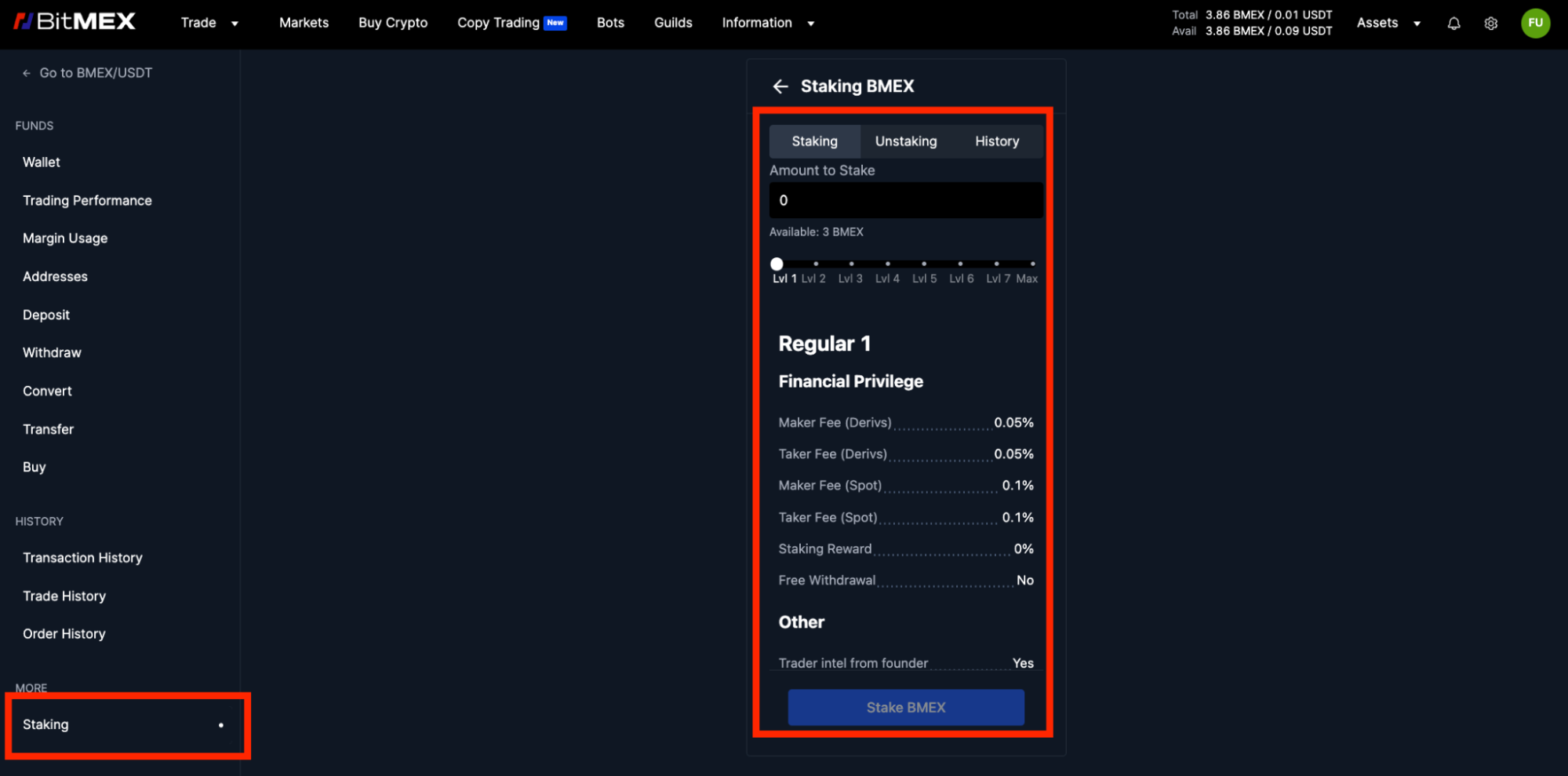Click the staking level slider handle
This screenshot has width=1568, height=776.
point(777,264)
